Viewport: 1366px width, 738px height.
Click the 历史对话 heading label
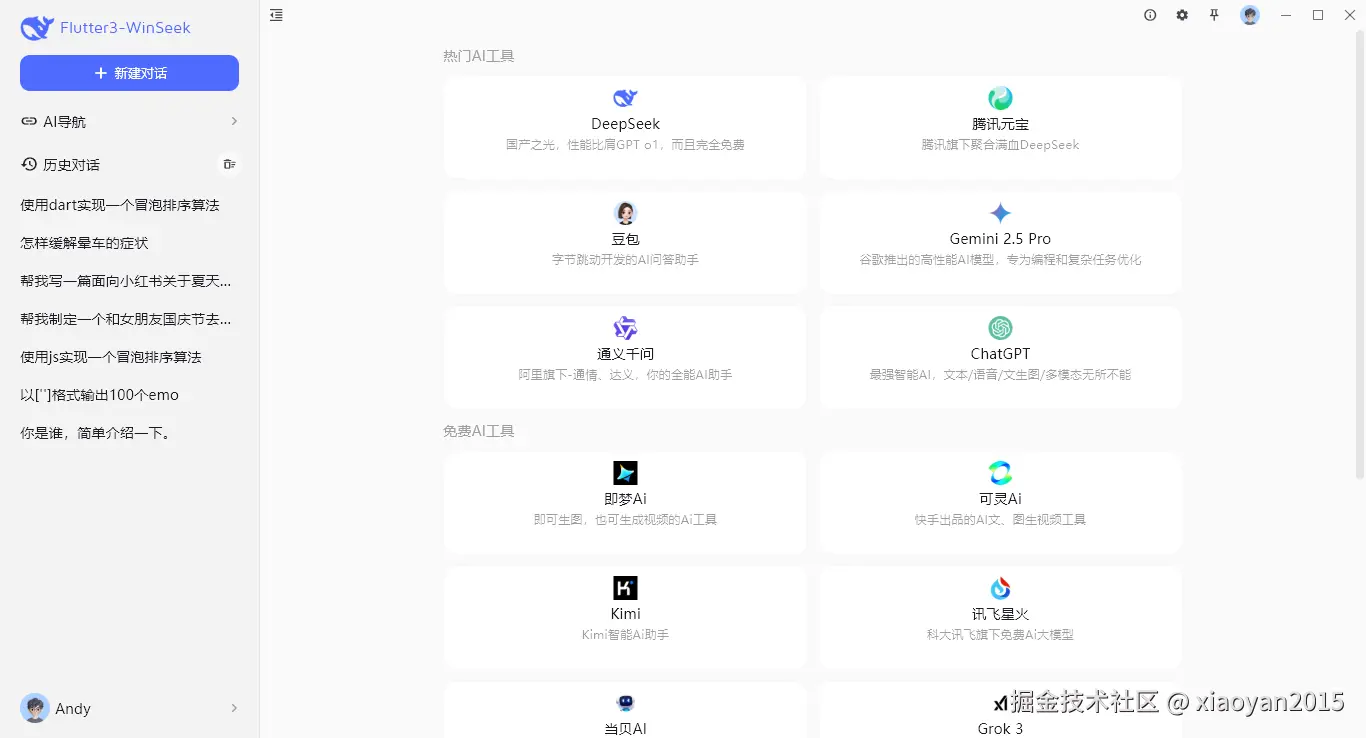tap(71, 164)
